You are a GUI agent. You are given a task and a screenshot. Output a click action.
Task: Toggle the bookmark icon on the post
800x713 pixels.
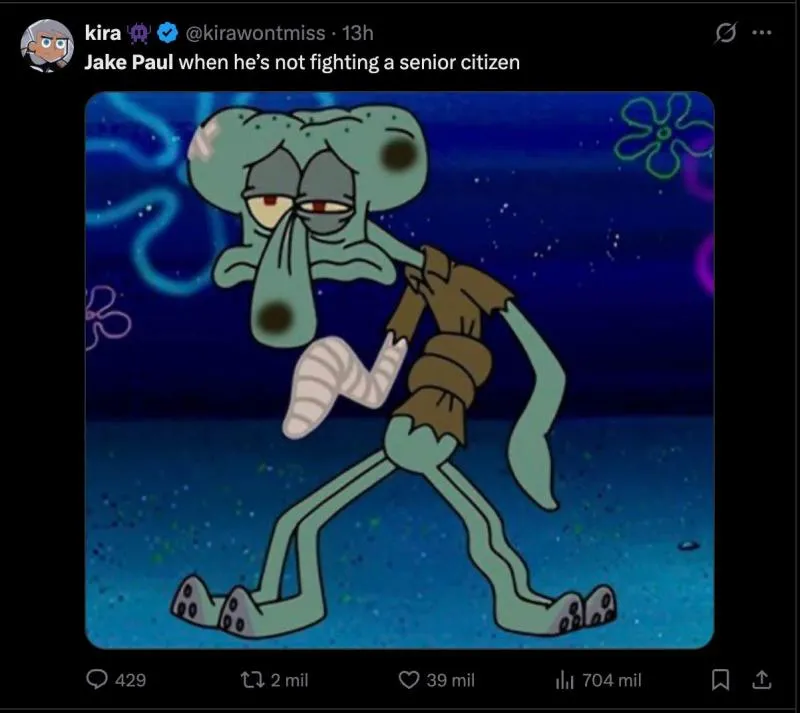tap(718, 680)
